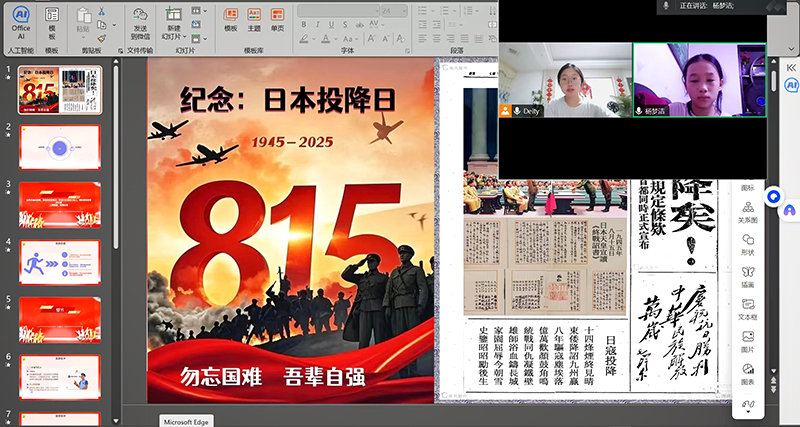Insert a 形状 shape from the side panel
This screenshot has height=427, width=800.
(x=748, y=244)
